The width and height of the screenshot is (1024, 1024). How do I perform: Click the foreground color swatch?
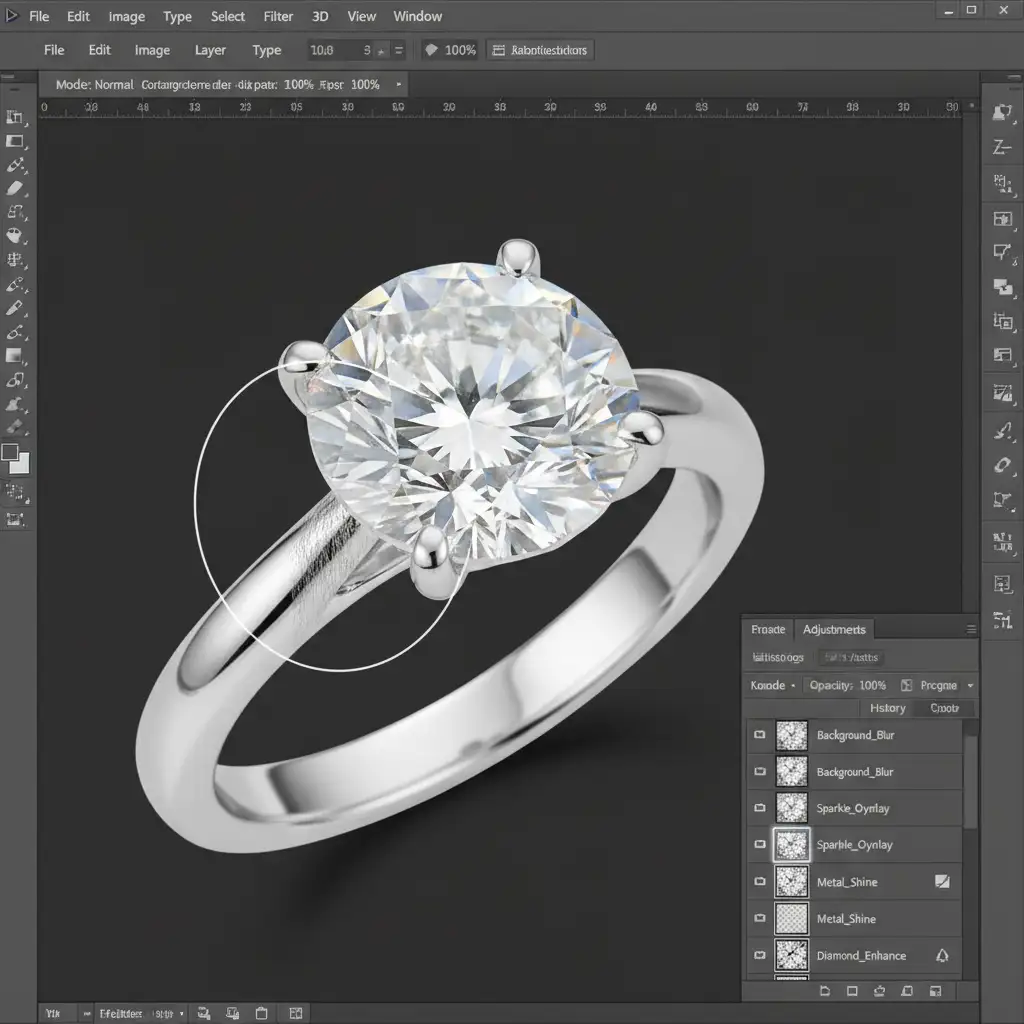[10, 453]
